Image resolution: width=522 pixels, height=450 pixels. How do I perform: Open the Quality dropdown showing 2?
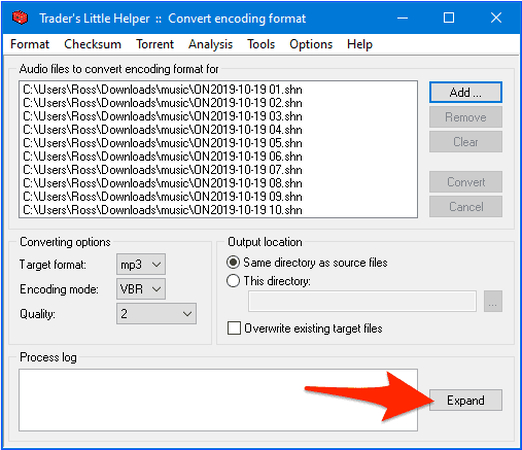click(156, 314)
